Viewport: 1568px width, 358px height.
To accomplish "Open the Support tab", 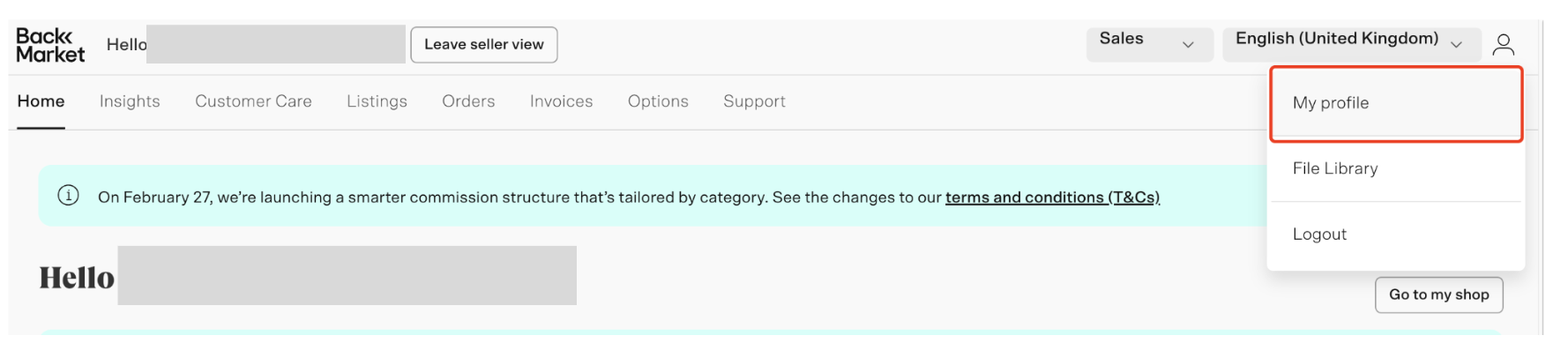I will click(x=754, y=101).
